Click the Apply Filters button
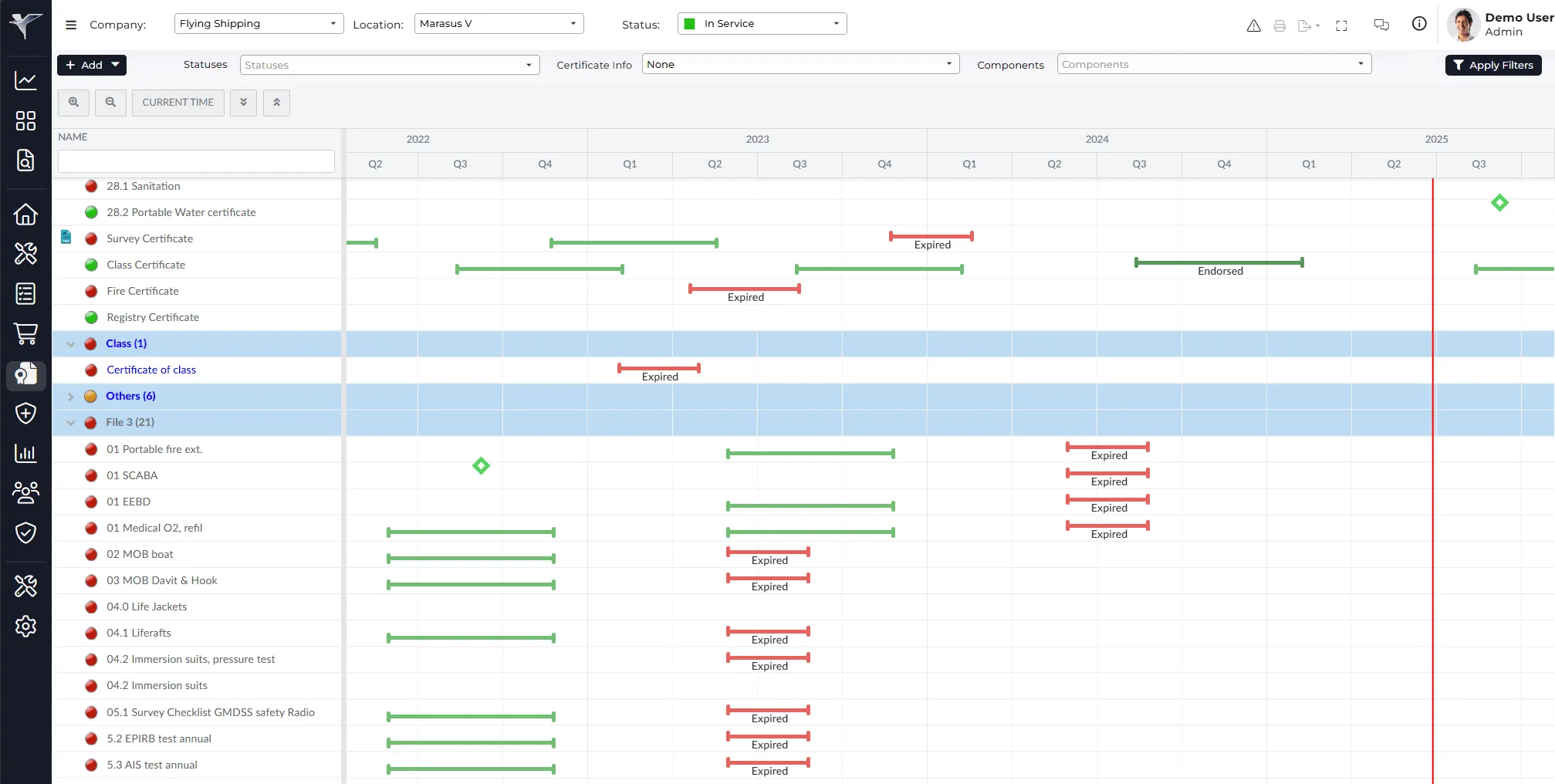1555x784 pixels. point(1492,66)
